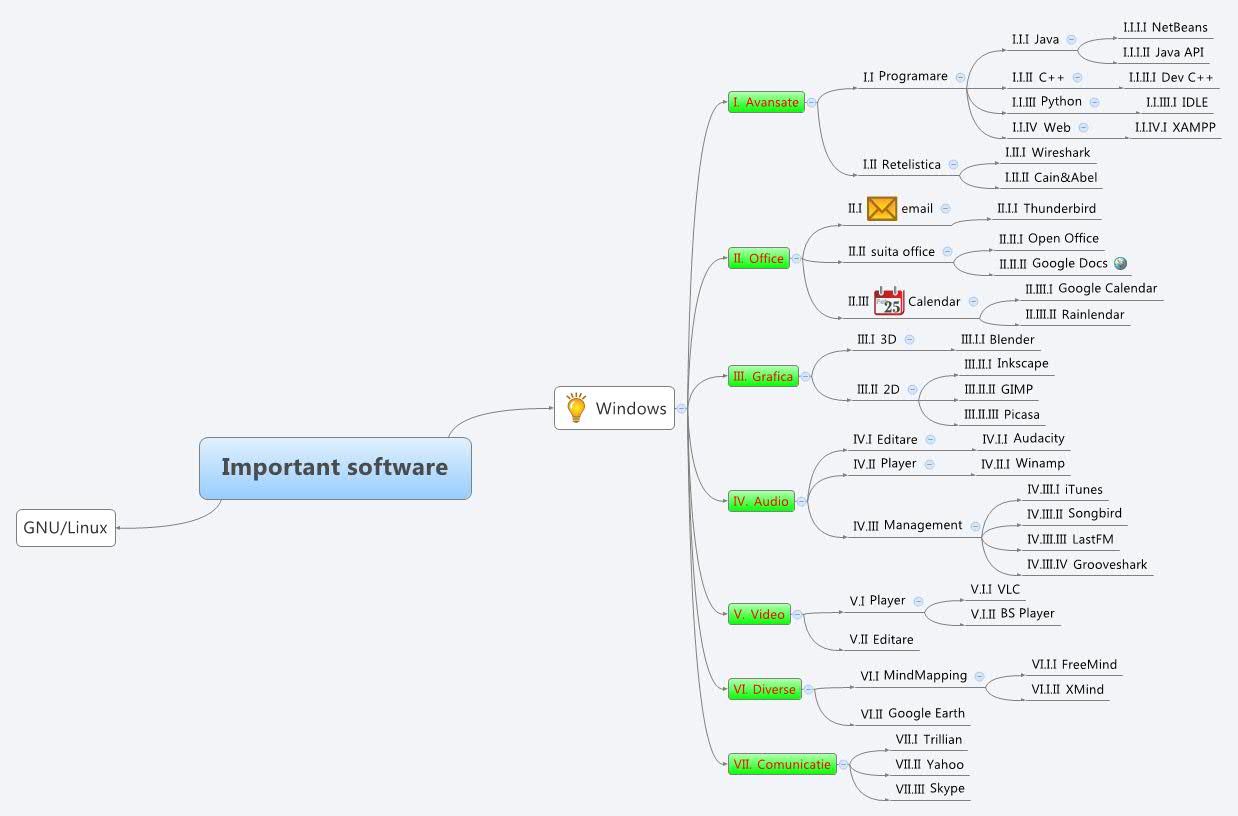The width and height of the screenshot is (1238, 816).
Task: Select the I.I.I.II Java API node
Action: (x=1163, y=52)
